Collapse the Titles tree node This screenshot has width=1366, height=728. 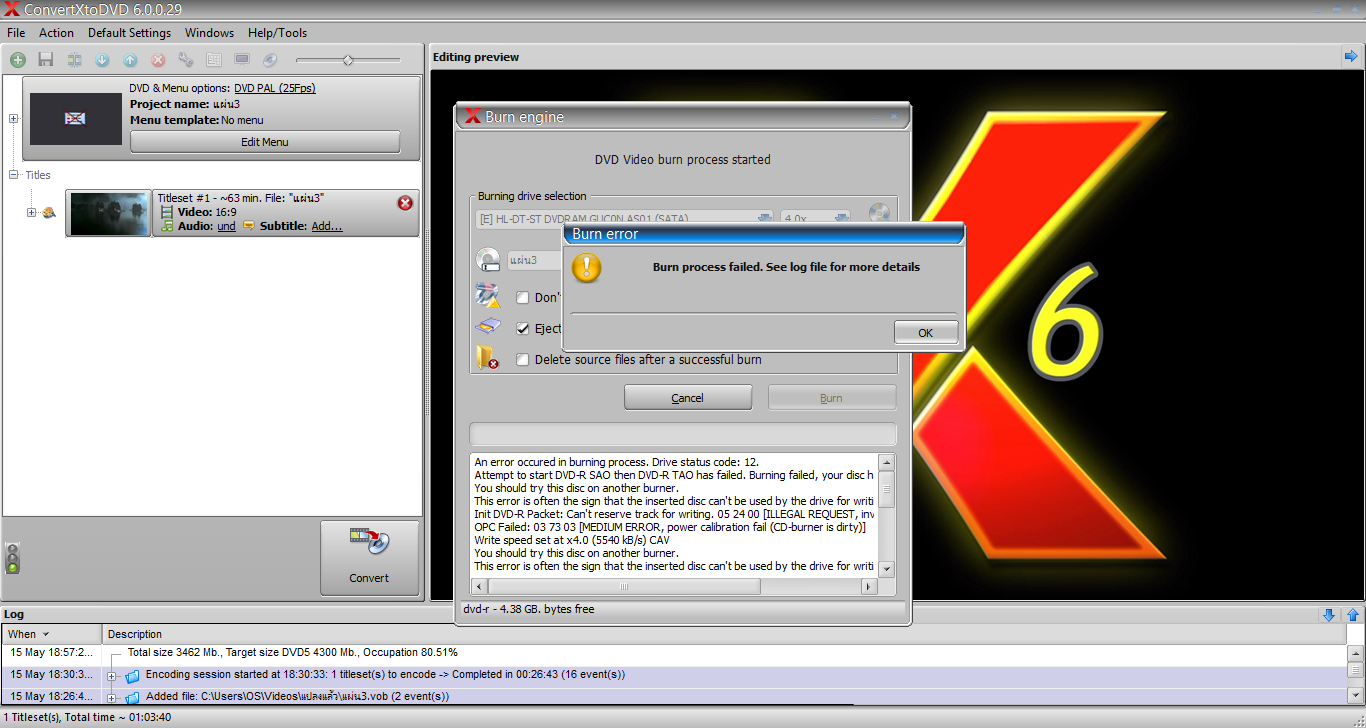14,175
